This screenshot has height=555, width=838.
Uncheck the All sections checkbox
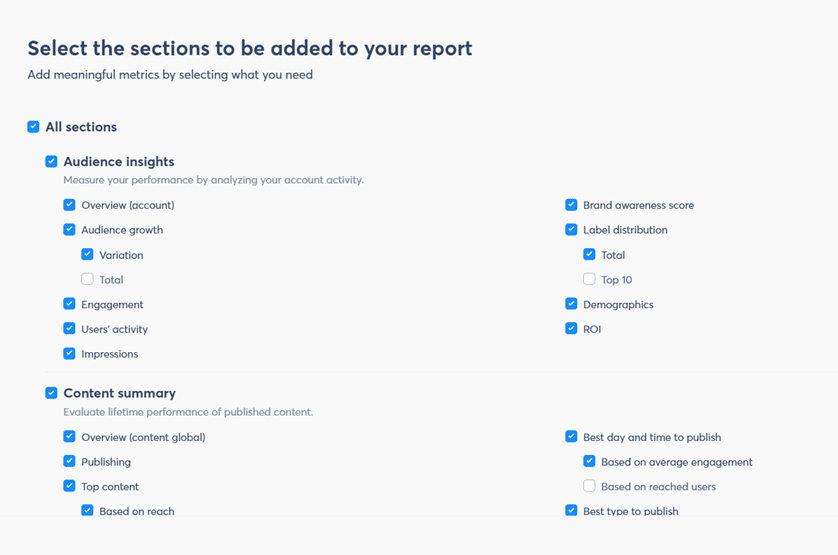point(33,127)
